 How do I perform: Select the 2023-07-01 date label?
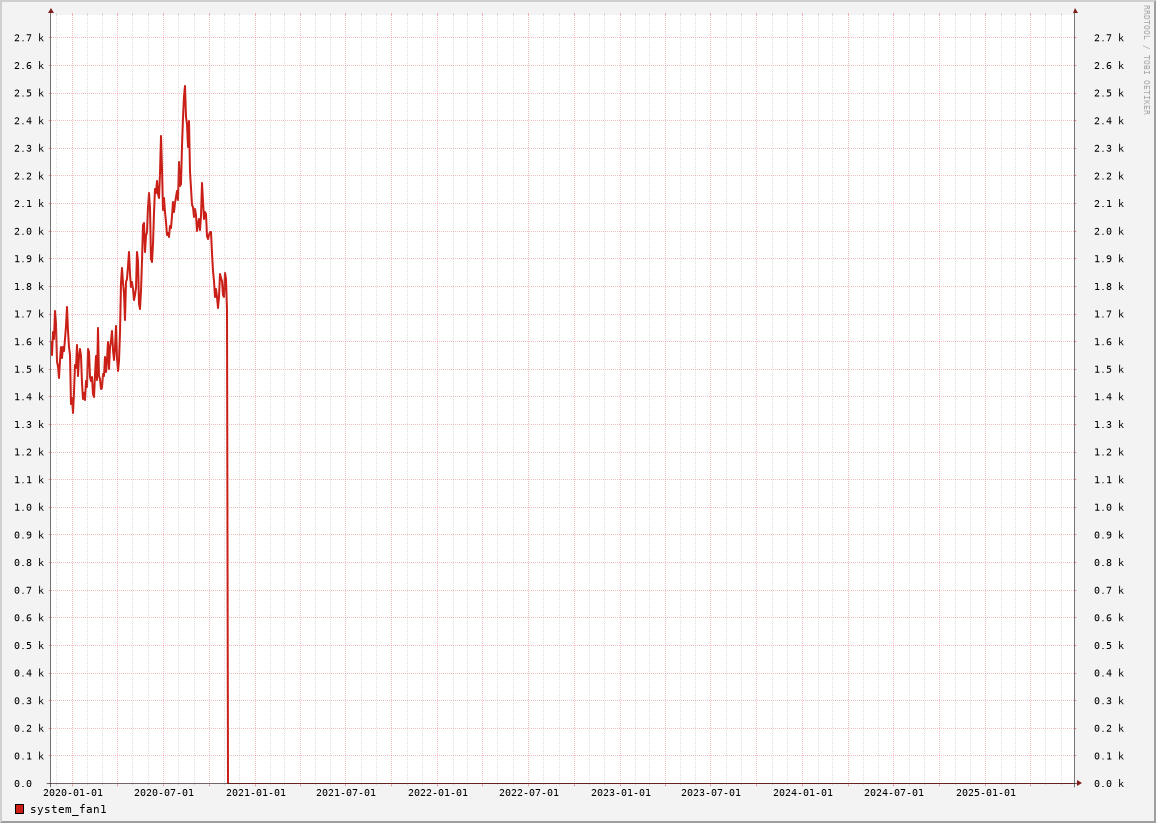(x=711, y=793)
